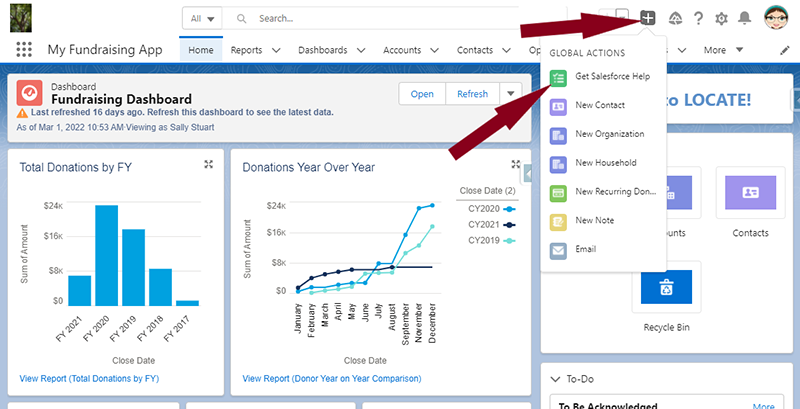Screen dimensions: 800x409
Task: Open the Global Actions plus icon
Action: coord(647,18)
